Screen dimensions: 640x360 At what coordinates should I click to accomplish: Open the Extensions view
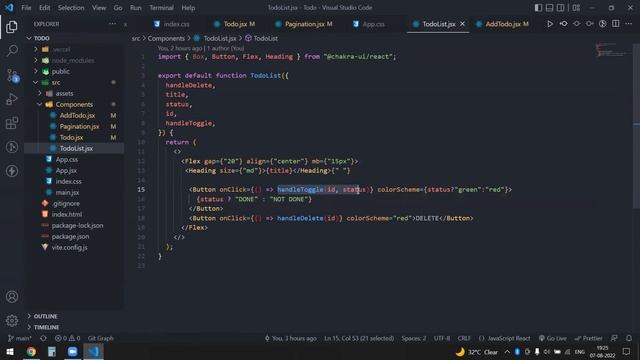click(12, 123)
